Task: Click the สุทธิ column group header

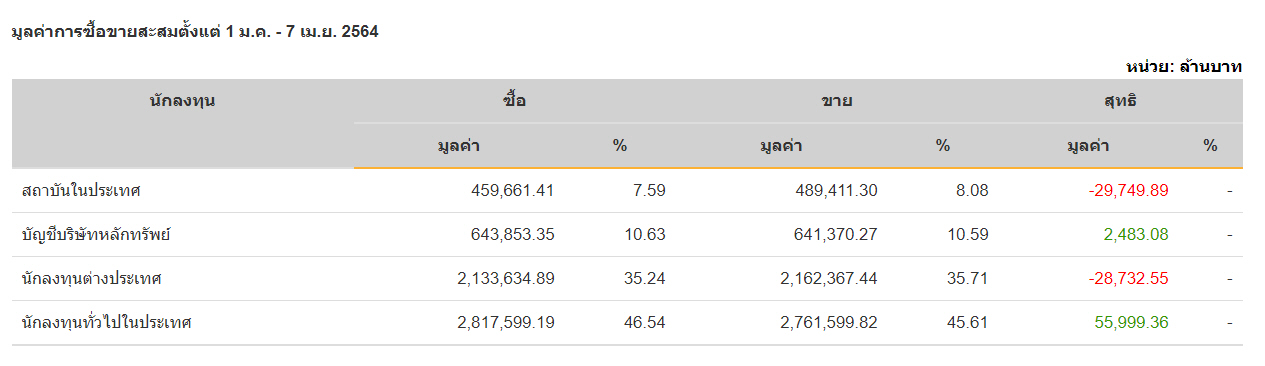Action: [1120, 101]
